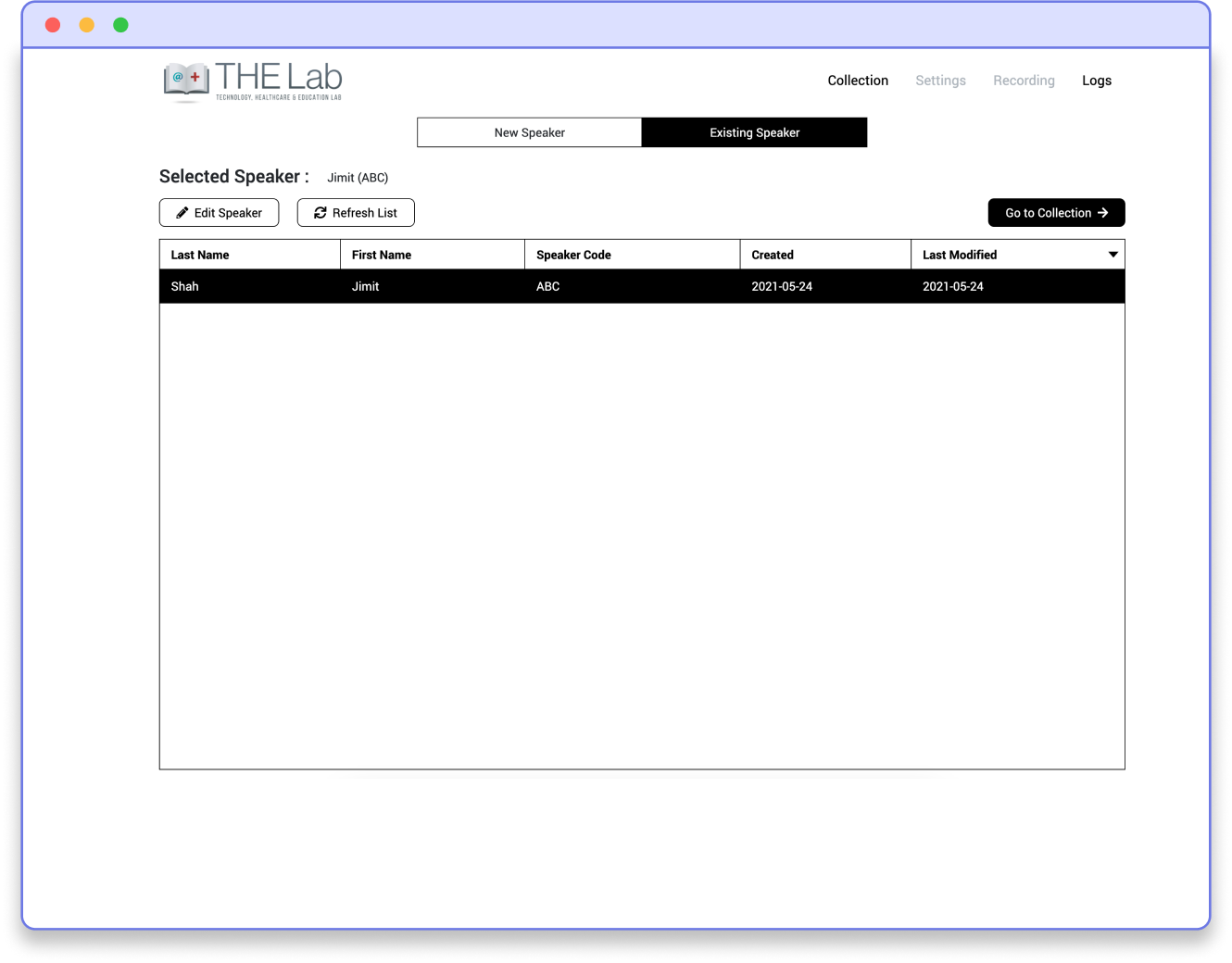
Task: Go to the Recording navigation item
Action: click(1024, 81)
